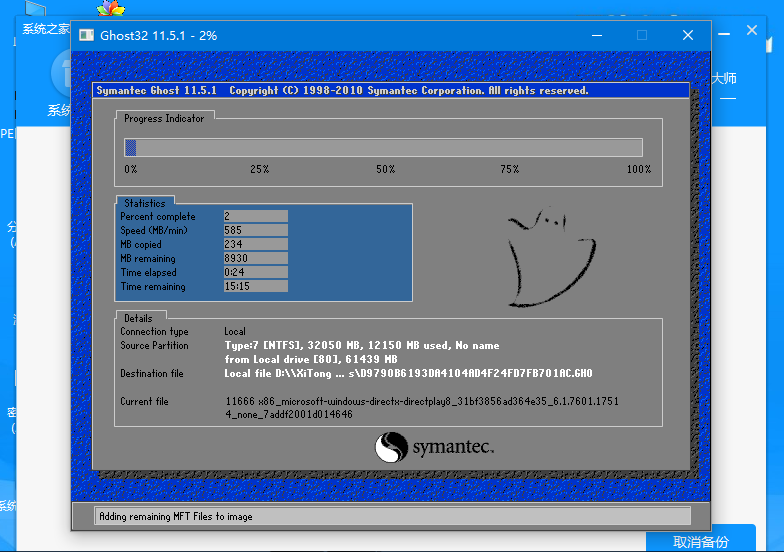Click the Destination file GHO path text
Image resolution: width=784 pixels, height=552 pixels.
[408, 374]
